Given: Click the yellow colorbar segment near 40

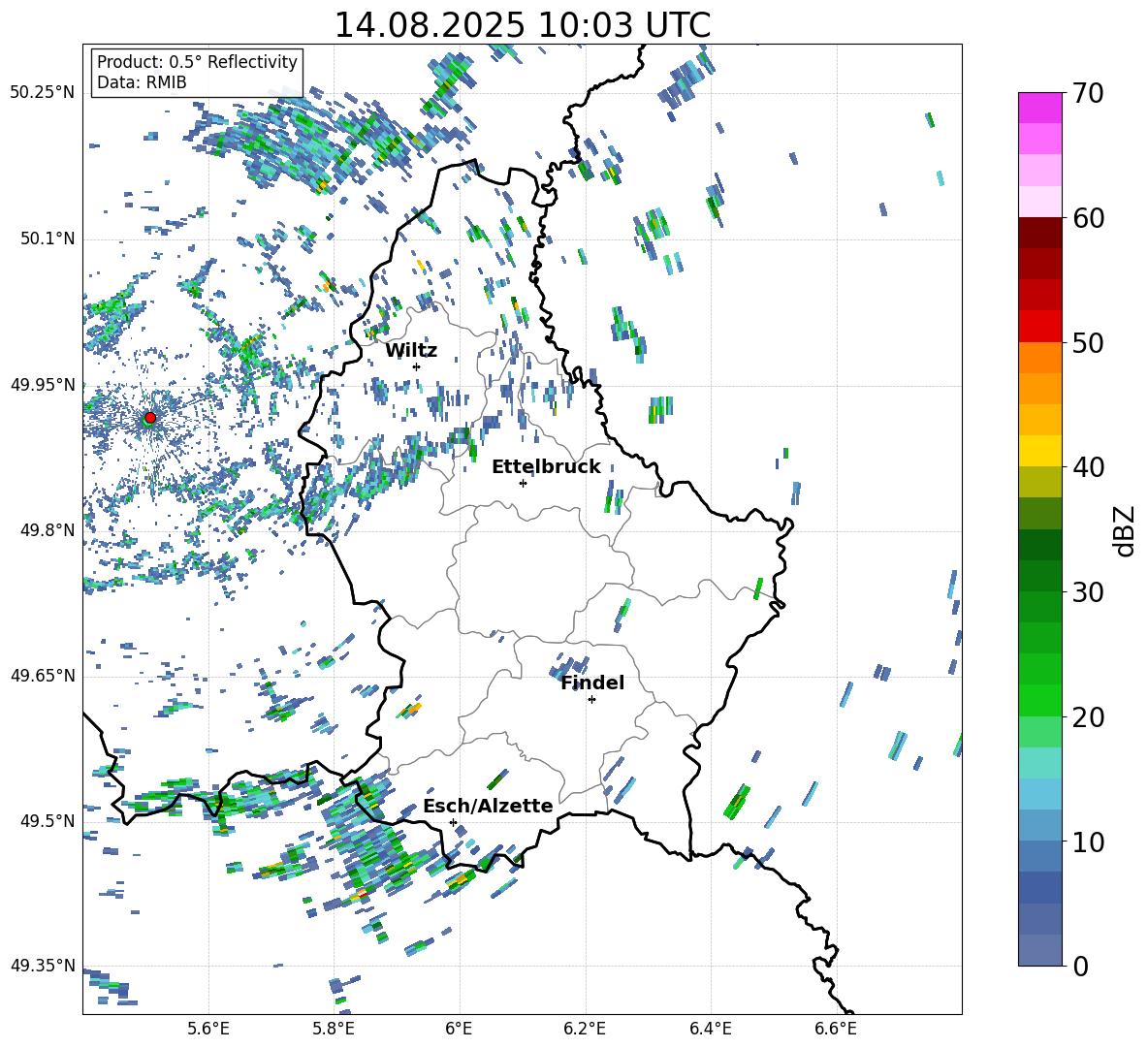Looking at the screenshot, I should (1039, 451).
